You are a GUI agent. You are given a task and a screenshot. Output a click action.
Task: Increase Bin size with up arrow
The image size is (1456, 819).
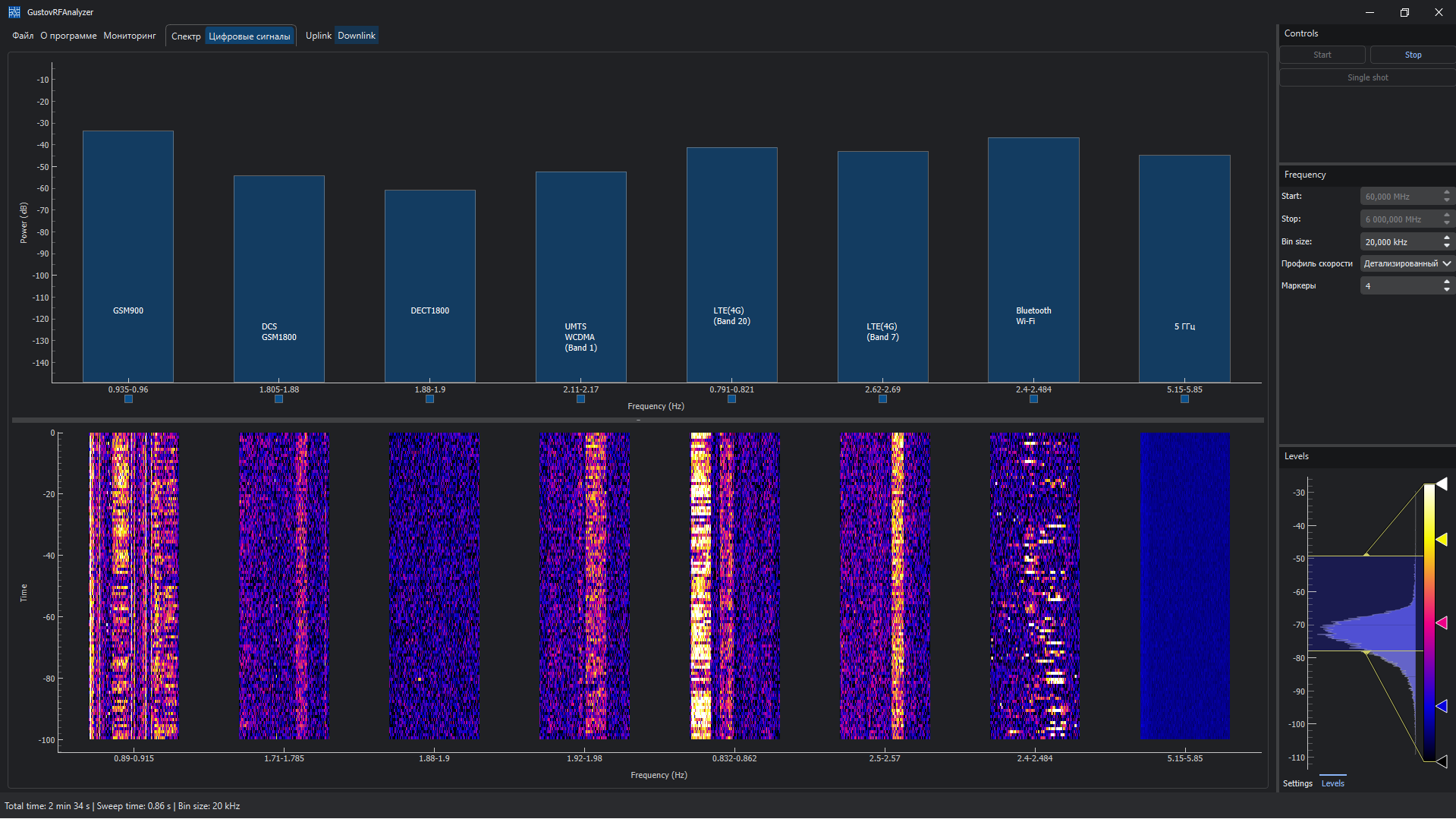1447,238
